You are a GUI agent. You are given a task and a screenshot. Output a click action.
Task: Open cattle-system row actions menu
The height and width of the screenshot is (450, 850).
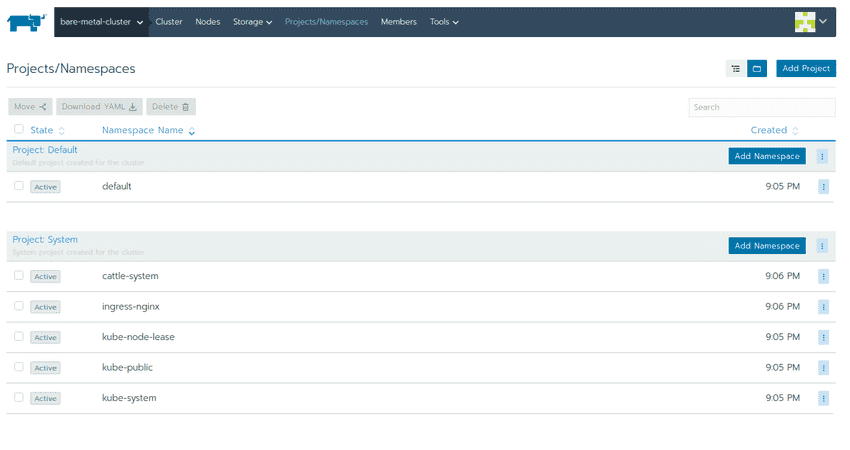(x=823, y=276)
